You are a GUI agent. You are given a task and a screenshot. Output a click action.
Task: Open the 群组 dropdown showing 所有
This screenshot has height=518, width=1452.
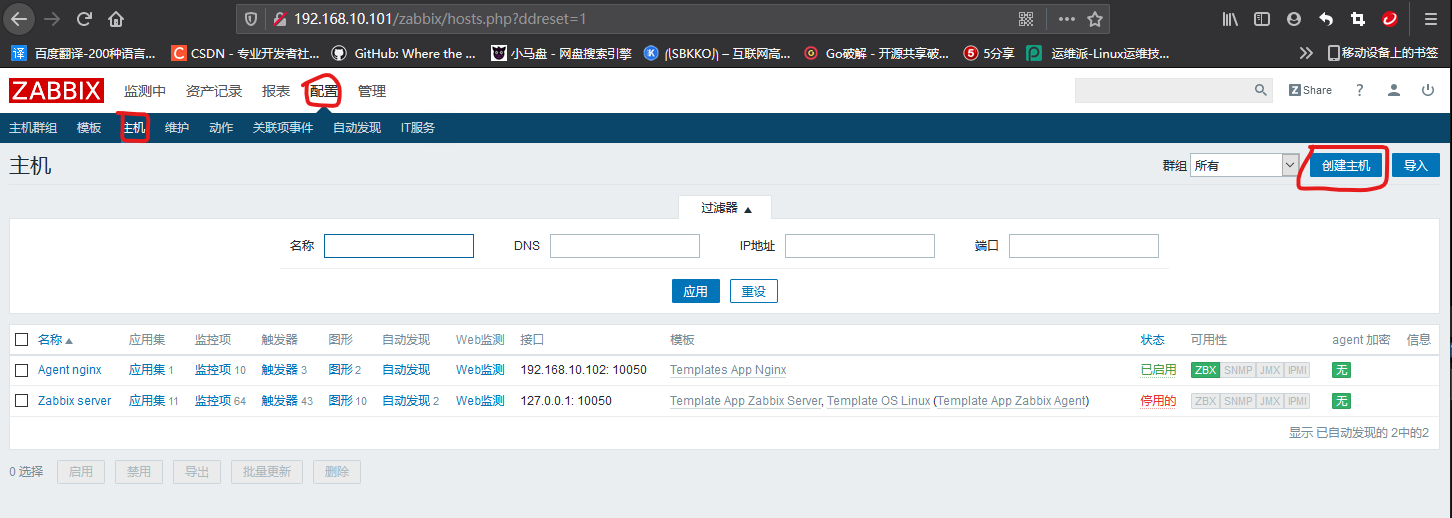[1244, 165]
